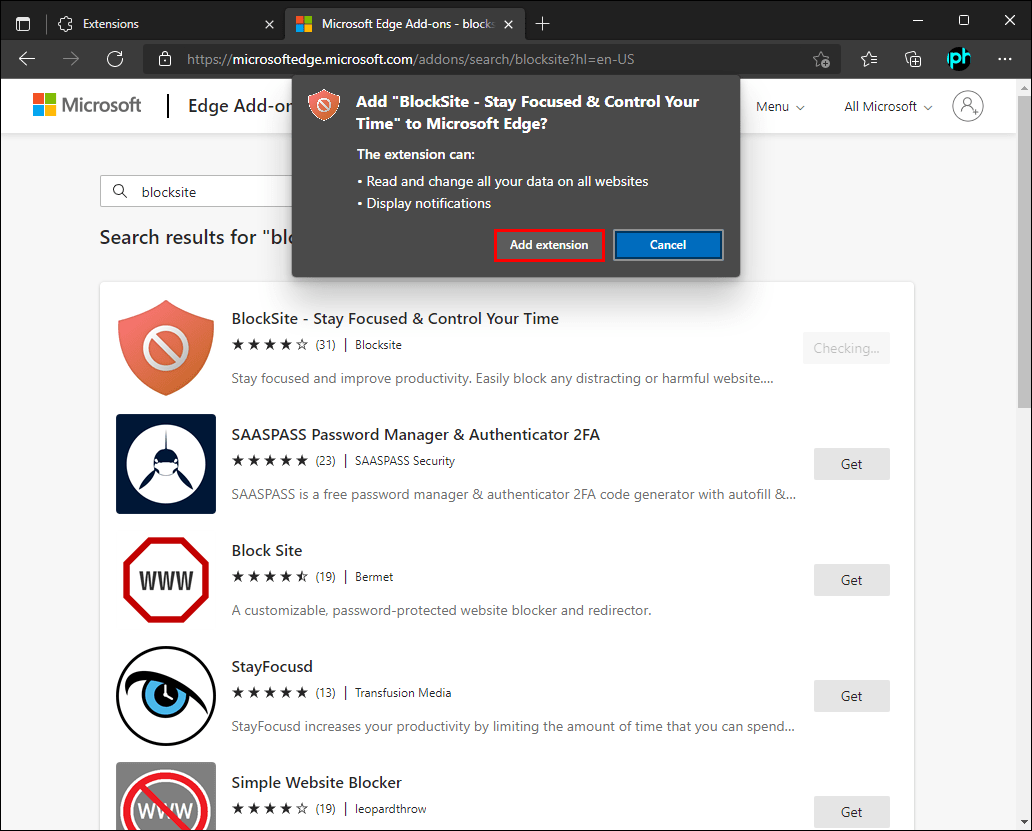Click the search magnifier in the blocksite field
The width and height of the screenshot is (1032, 831).
coord(120,191)
